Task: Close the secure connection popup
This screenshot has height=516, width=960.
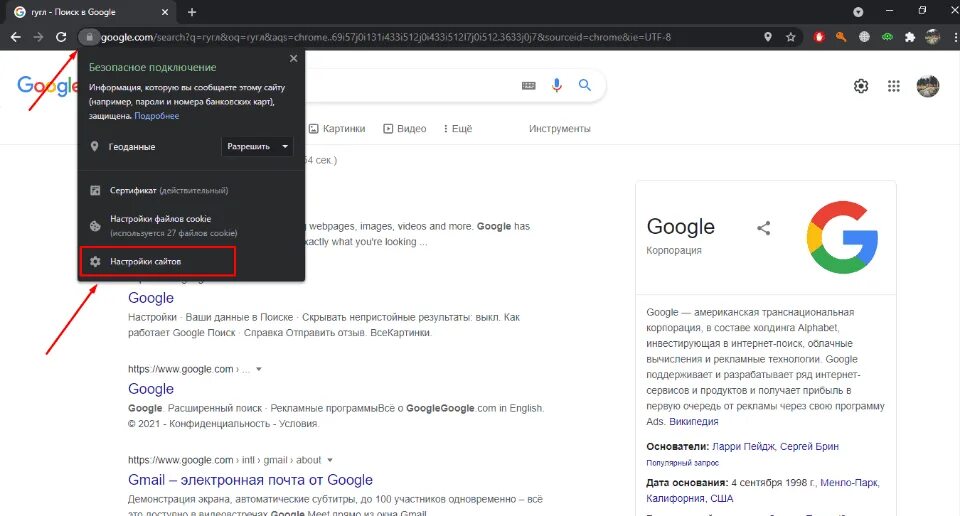Action: [x=293, y=59]
